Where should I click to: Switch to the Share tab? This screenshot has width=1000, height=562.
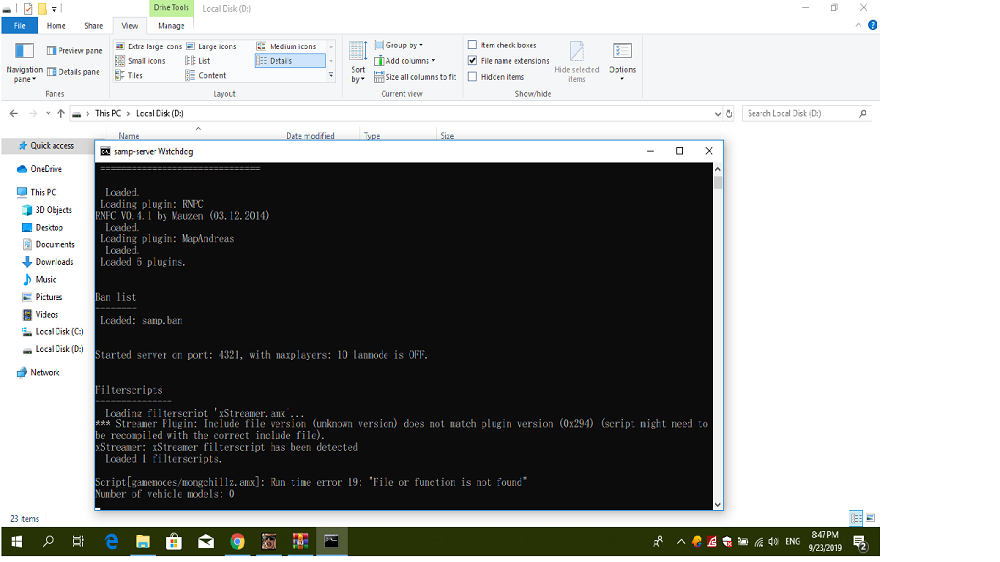point(94,26)
